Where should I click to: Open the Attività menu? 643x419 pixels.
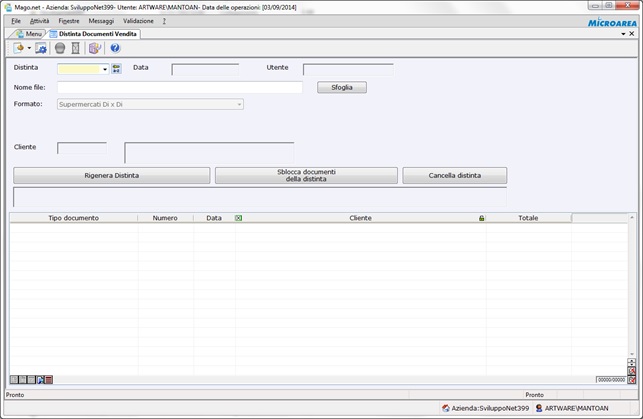pos(39,20)
